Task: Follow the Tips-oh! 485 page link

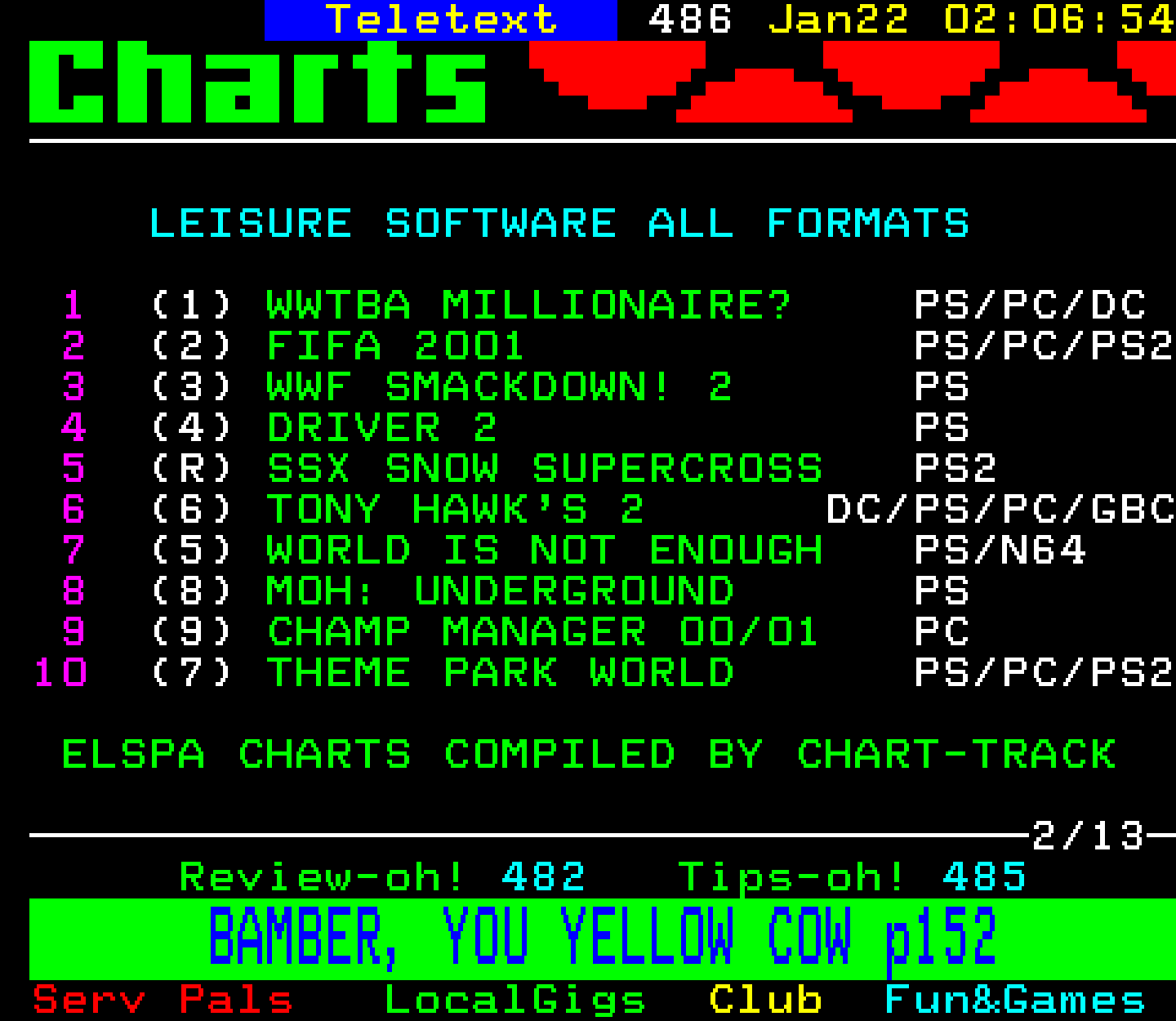Action: pos(852,878)
